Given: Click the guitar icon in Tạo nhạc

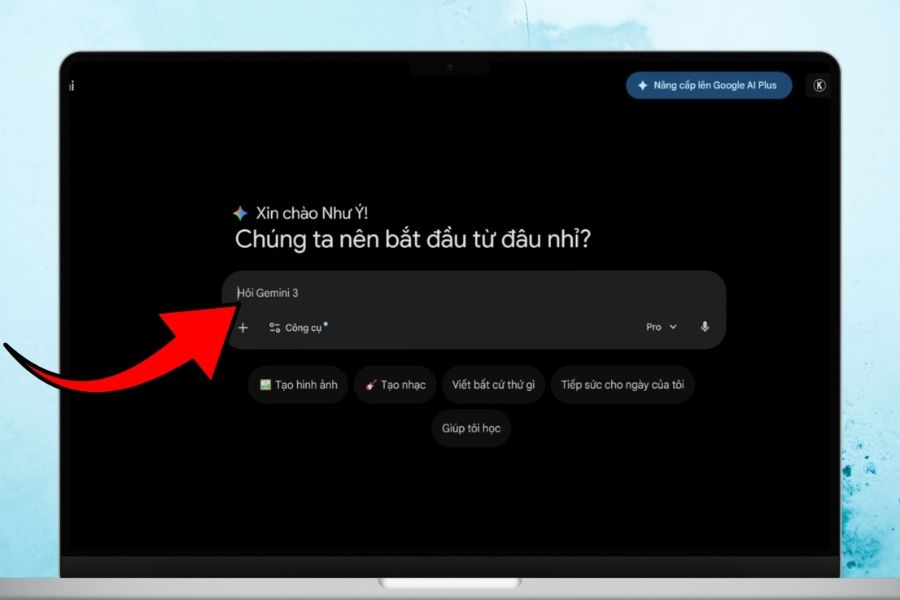Looking at the screenshot, I should pos(371,385).
